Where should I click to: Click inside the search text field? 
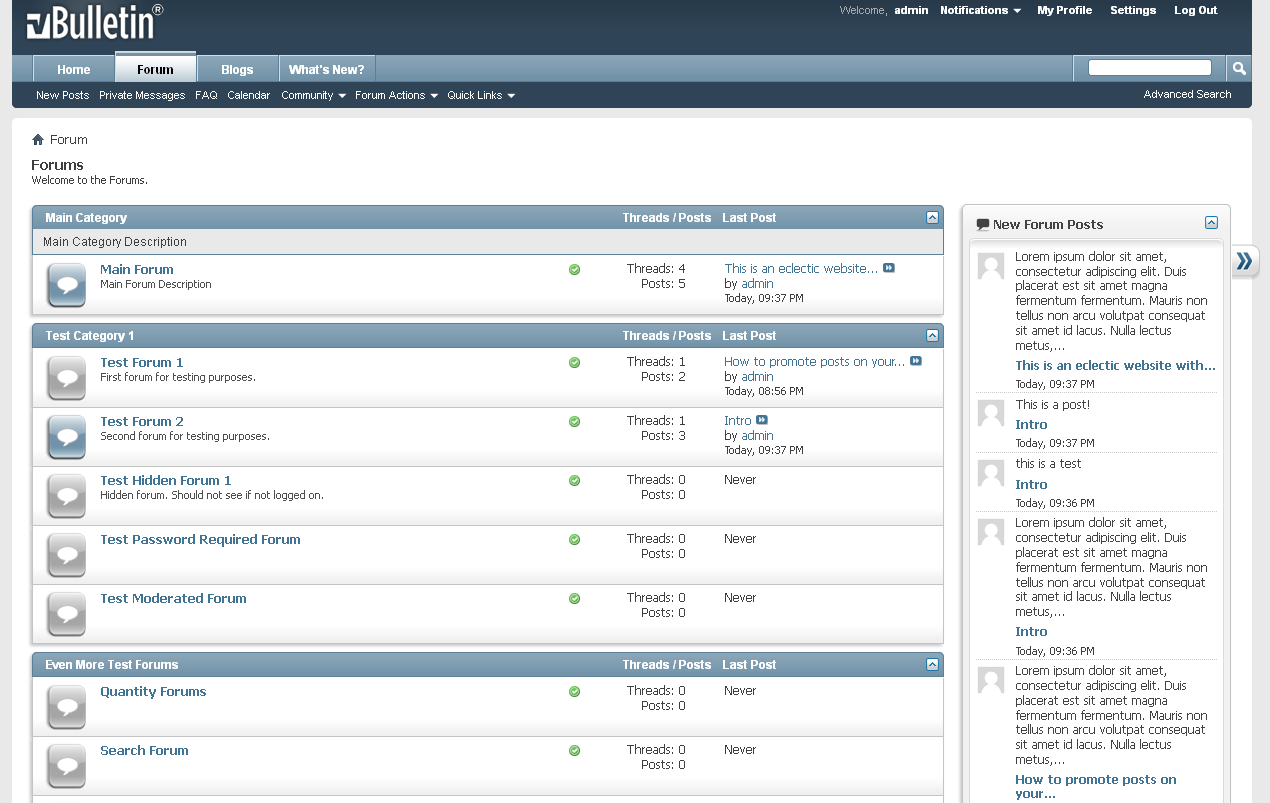point(1149,68)
